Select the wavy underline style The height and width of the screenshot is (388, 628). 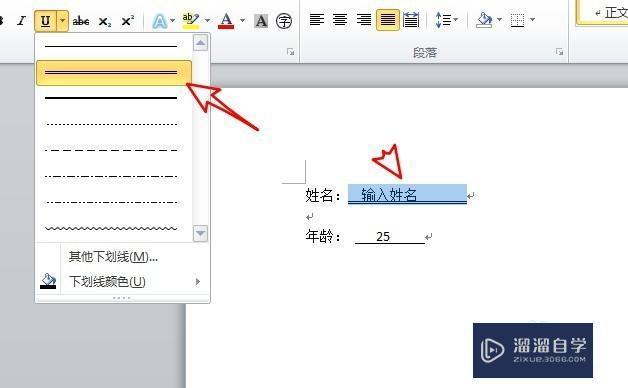coord(111,229)
